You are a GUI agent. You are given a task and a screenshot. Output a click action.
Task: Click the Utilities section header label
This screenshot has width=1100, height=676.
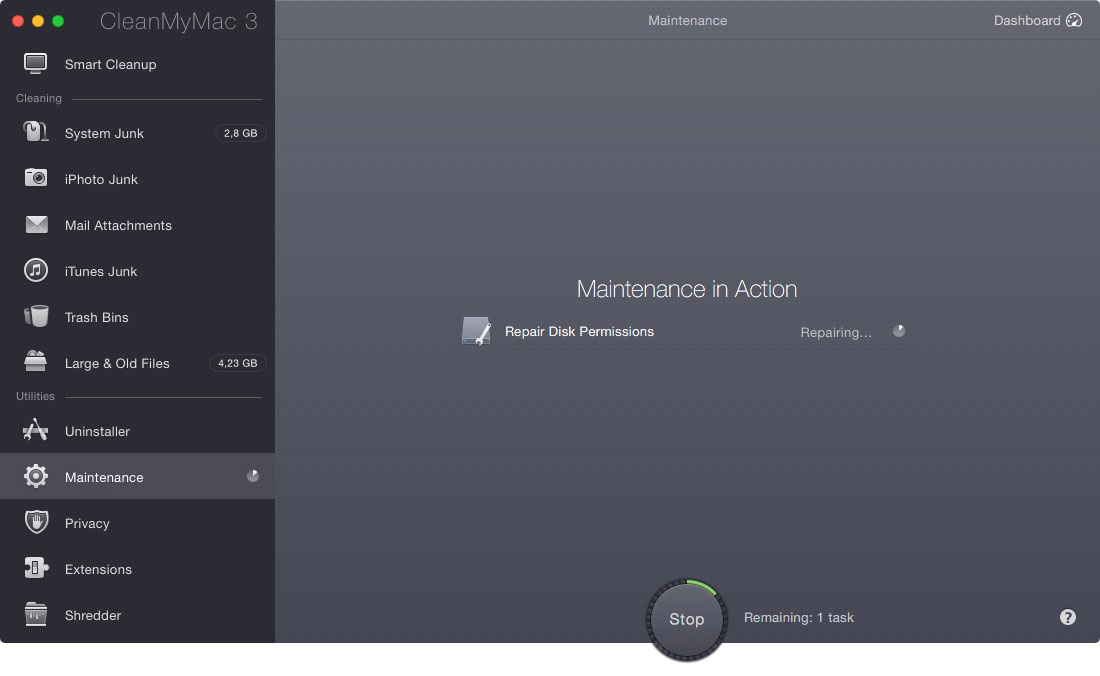[35, 396]
